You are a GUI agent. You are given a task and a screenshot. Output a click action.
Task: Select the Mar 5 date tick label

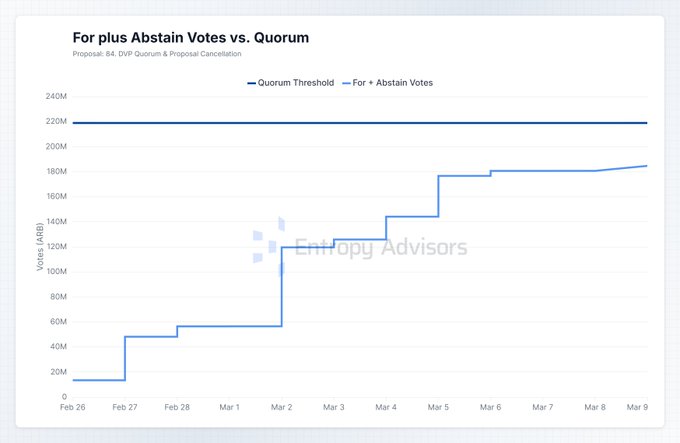[x=438, y=407]
